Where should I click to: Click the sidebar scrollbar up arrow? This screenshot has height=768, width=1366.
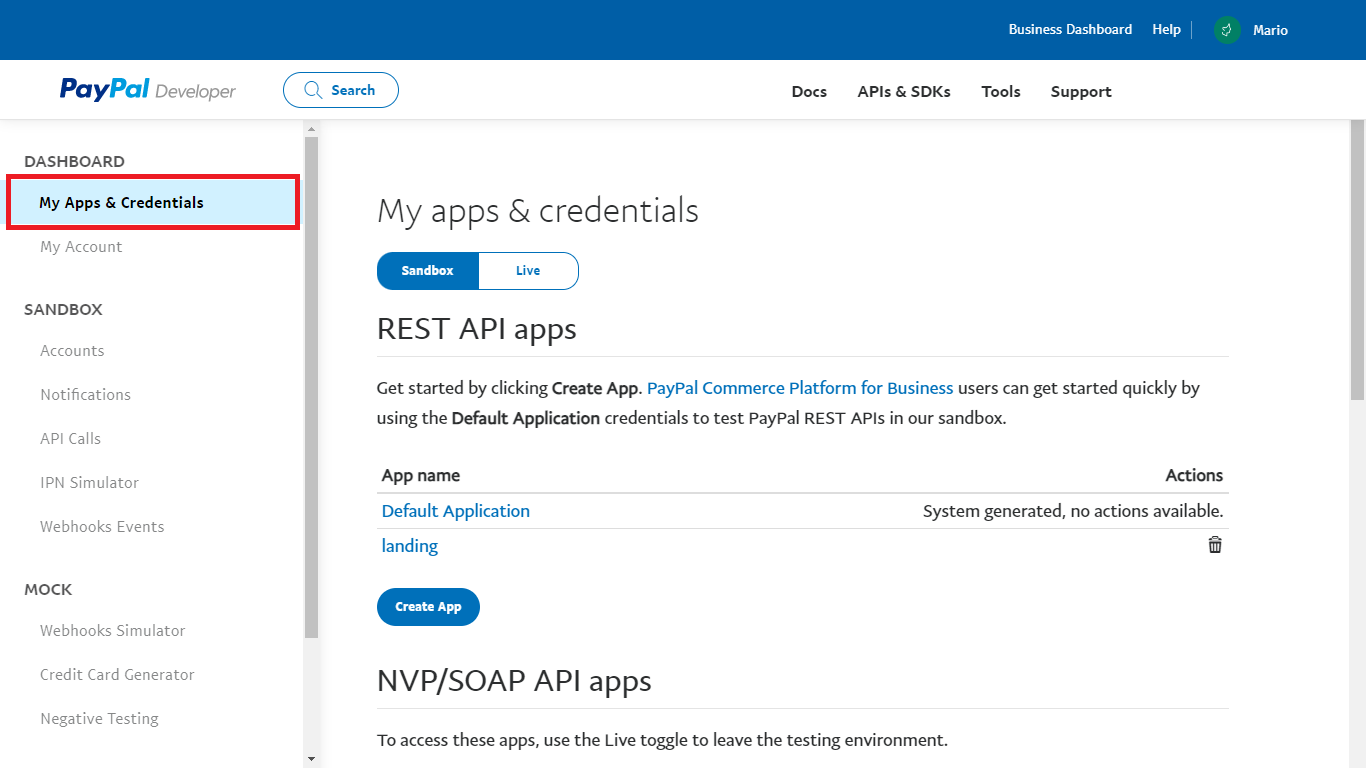311,129
